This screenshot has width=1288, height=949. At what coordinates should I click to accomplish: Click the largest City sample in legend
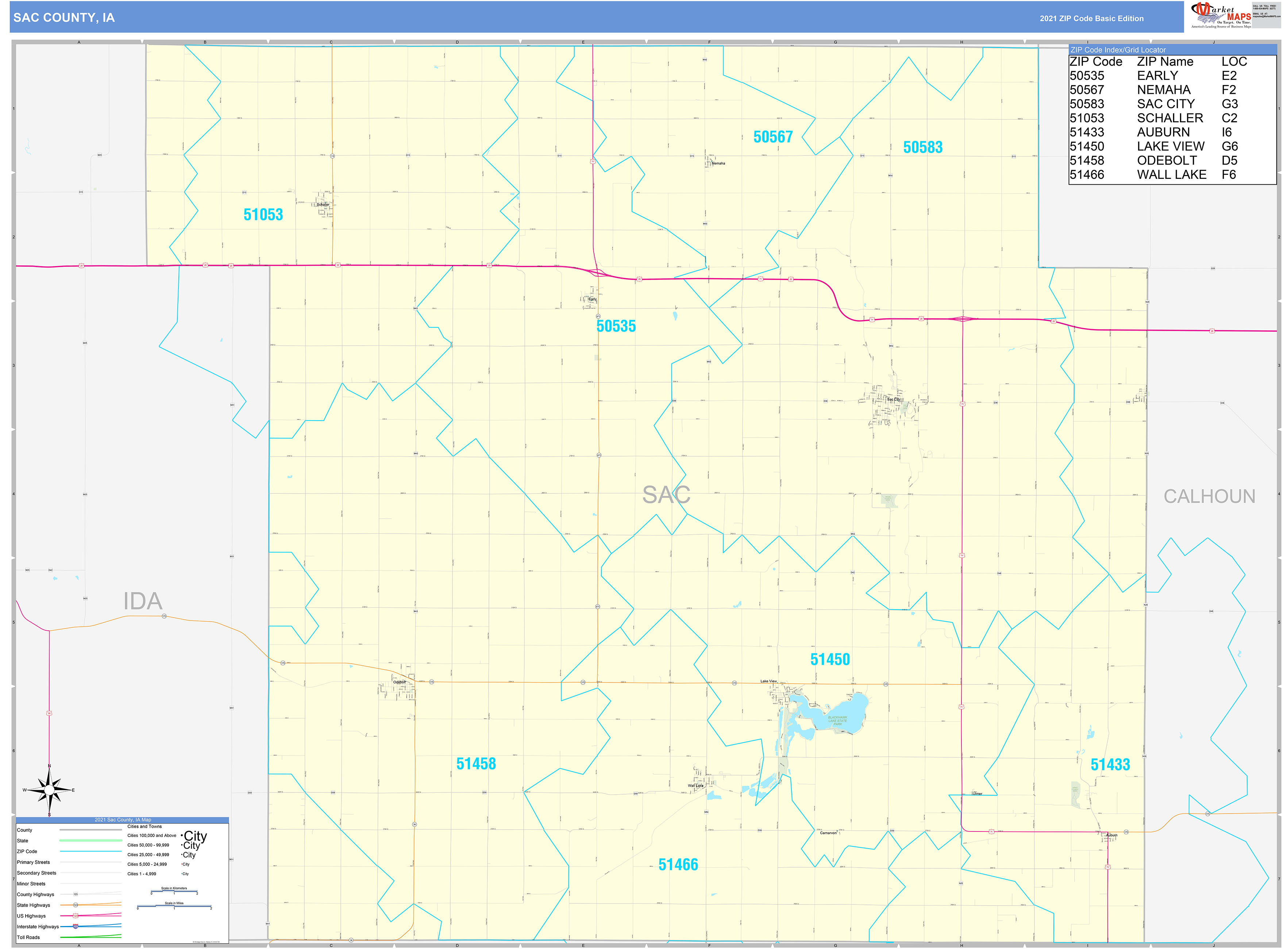pyautogui.click(x=195, y=836)
